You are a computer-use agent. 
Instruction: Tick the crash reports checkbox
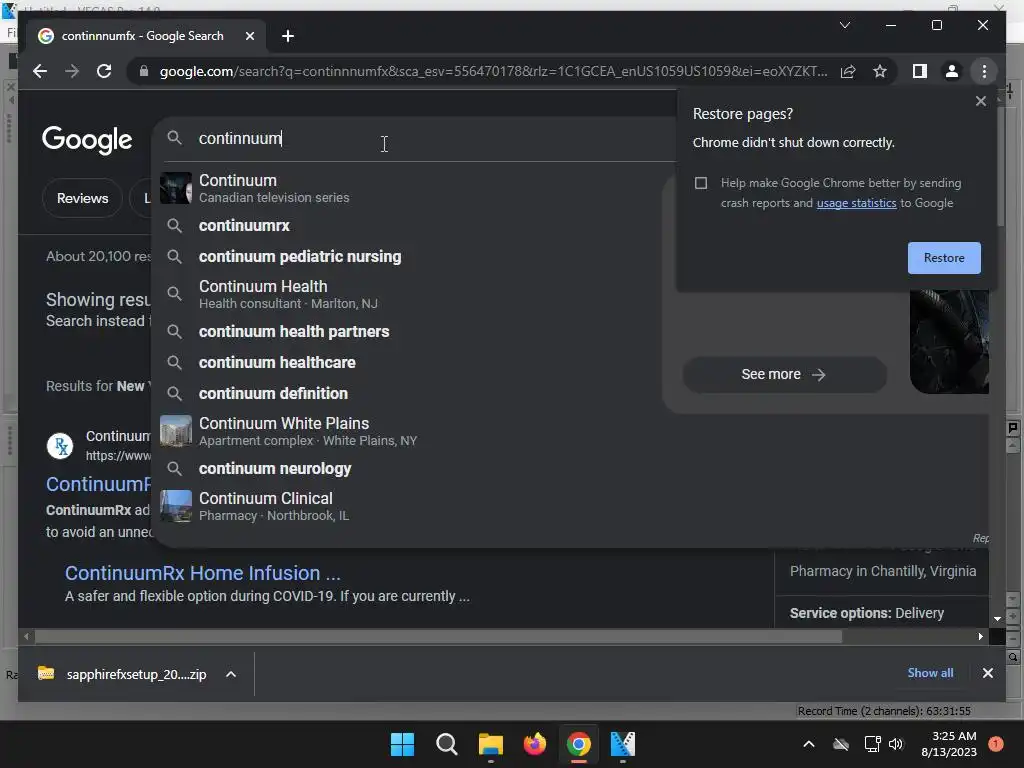click(x=701, y=183)
